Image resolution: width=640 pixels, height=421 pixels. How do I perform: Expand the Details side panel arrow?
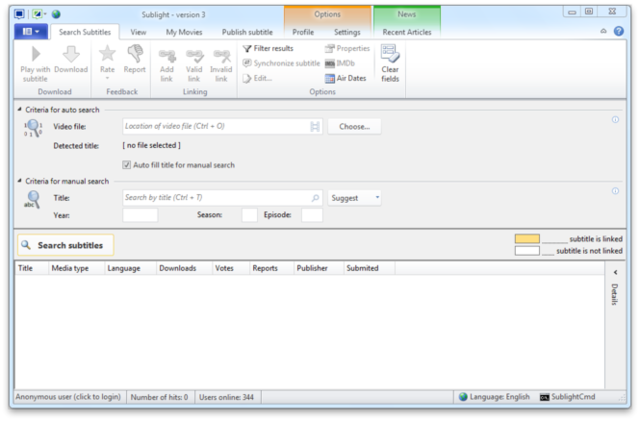click(x=615, y=272)
